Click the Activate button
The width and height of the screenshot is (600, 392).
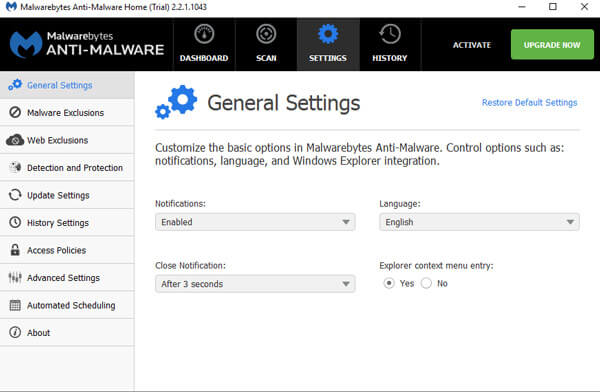point(472,45)
